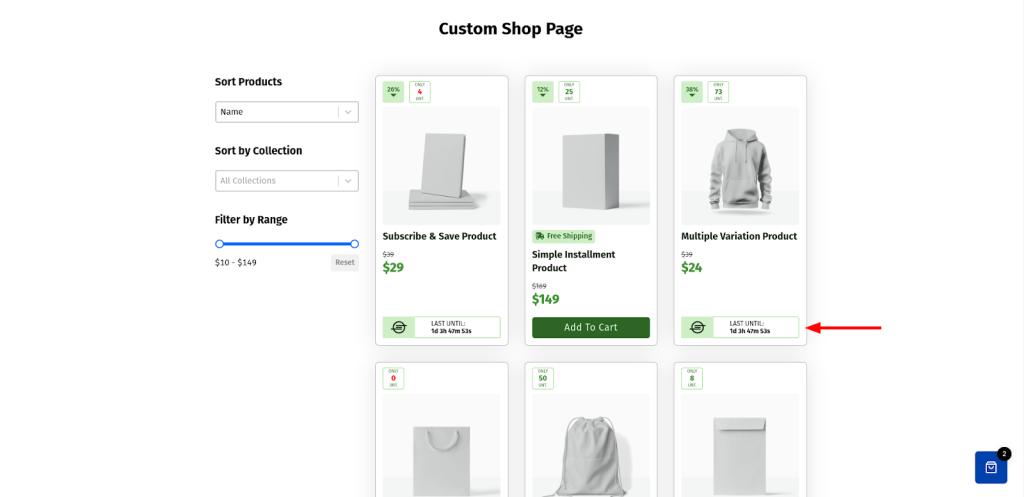The image size is (1024, 497).
Task: Open the Multiple Variation Product title
Action: (738, 237)
